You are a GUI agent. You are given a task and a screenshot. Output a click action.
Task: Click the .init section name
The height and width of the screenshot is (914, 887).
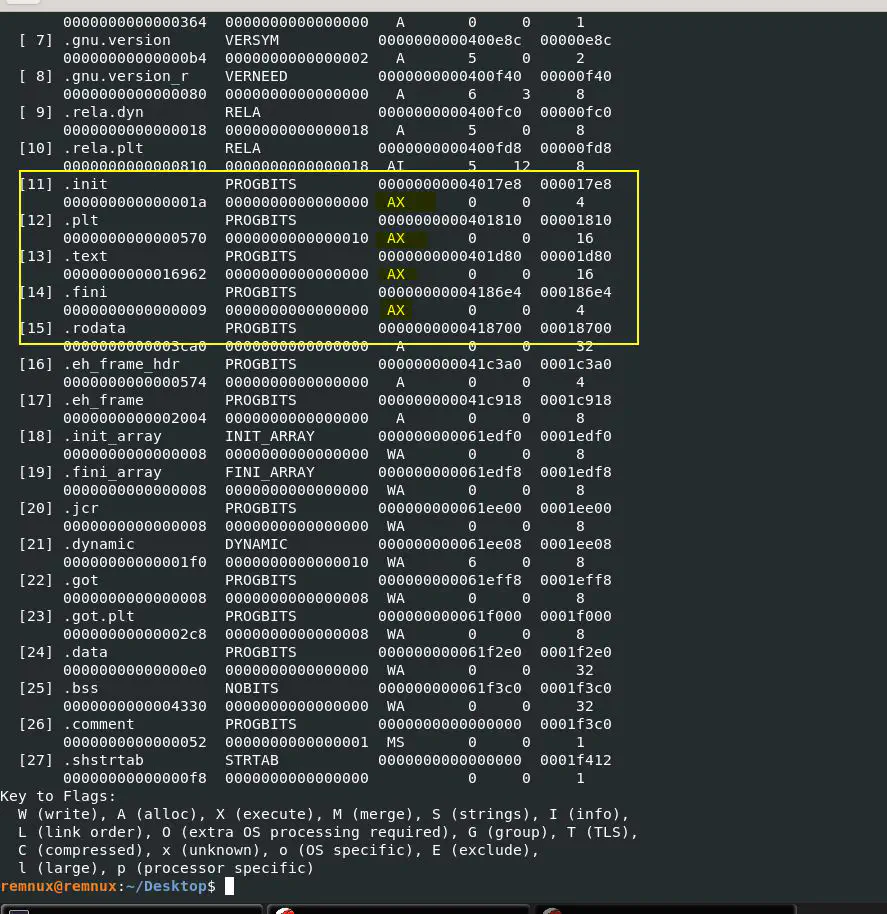pyautogui.click(x=85, y=184)
